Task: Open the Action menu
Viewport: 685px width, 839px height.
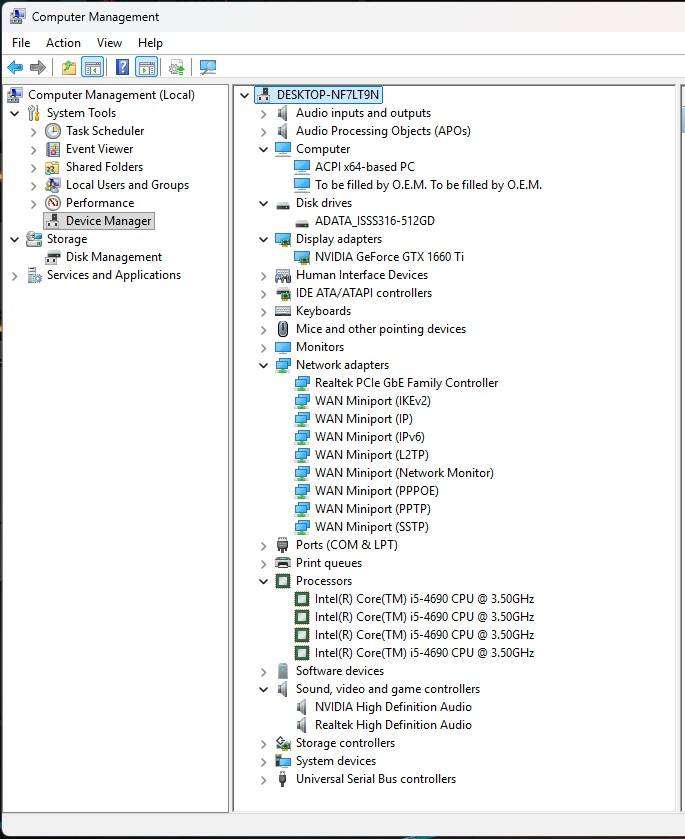Action: [x=63, y=43]
